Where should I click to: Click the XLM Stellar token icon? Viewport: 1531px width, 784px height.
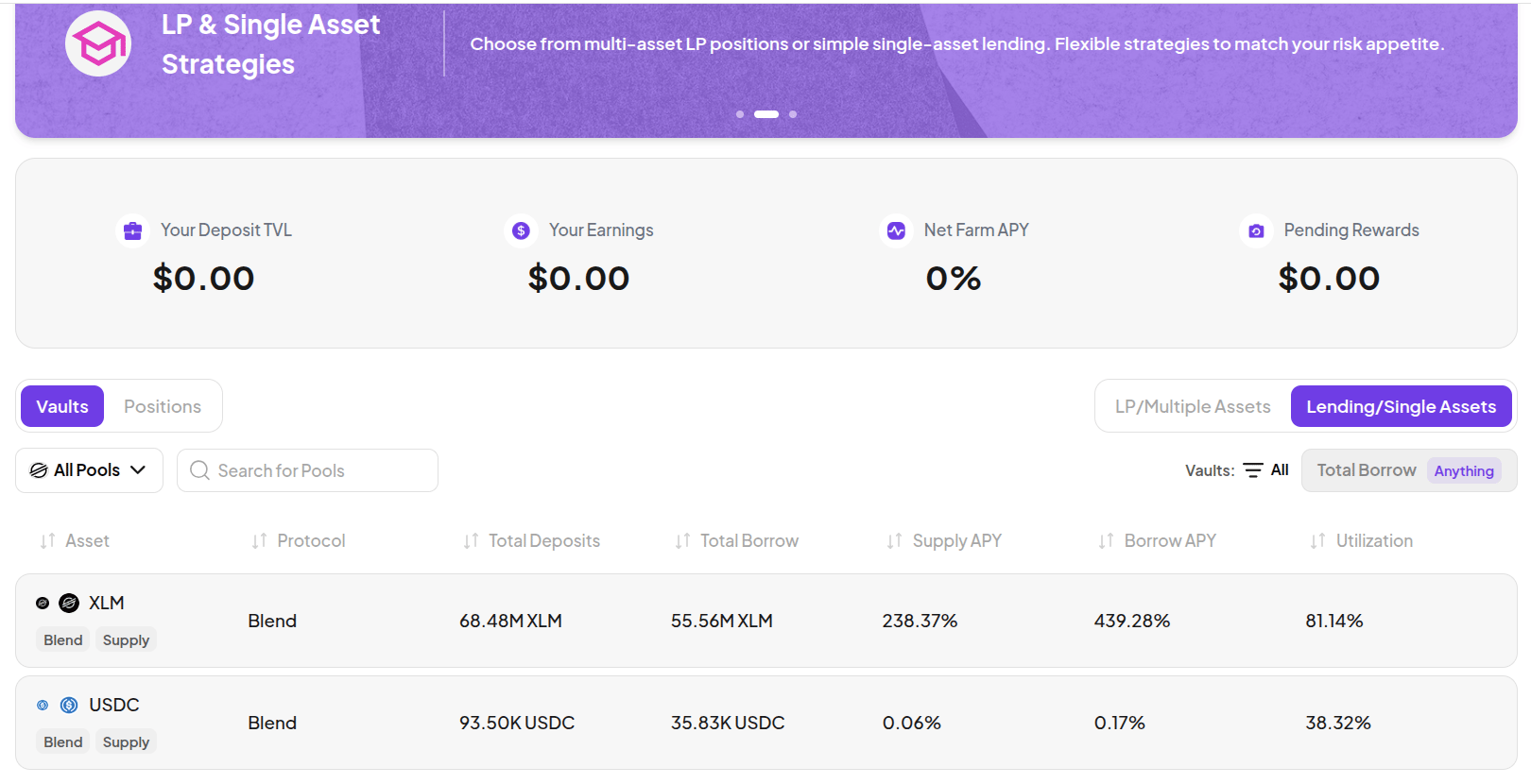pyautogui.click(x=69, y=603)
